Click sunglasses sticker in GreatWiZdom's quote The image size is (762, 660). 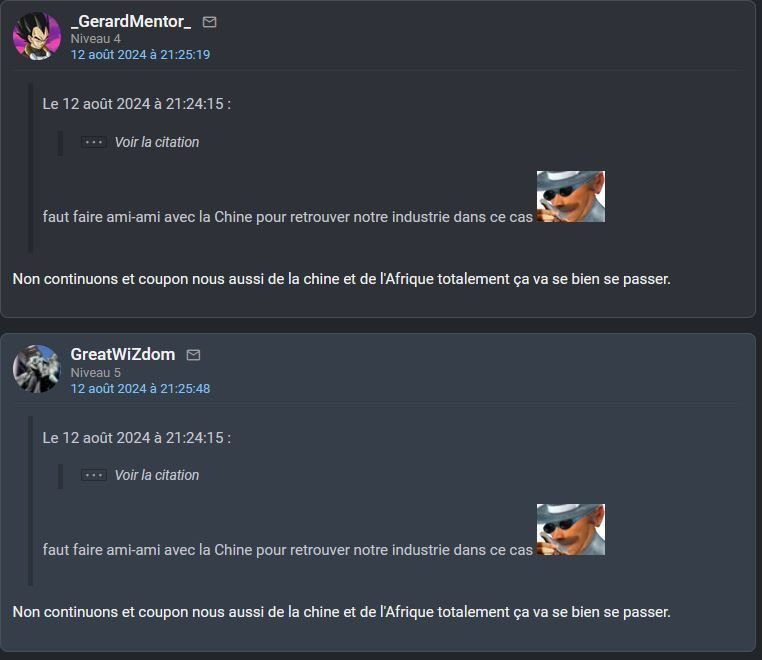point(571,530)
